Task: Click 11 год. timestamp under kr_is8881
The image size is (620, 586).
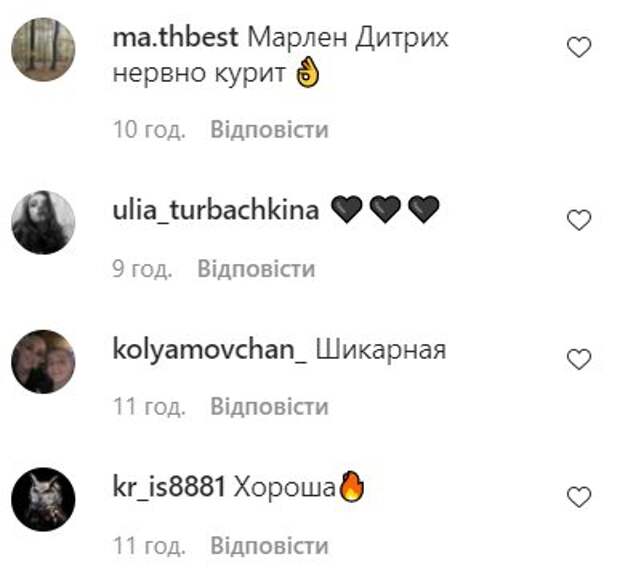Action: coord(149,546)
